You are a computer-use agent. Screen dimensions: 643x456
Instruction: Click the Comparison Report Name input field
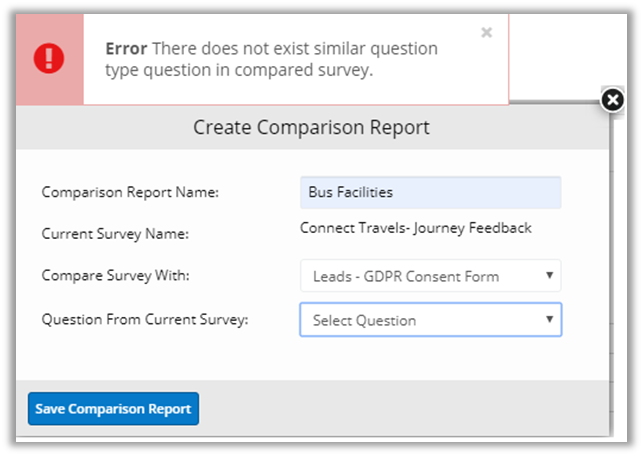[430, 192]
